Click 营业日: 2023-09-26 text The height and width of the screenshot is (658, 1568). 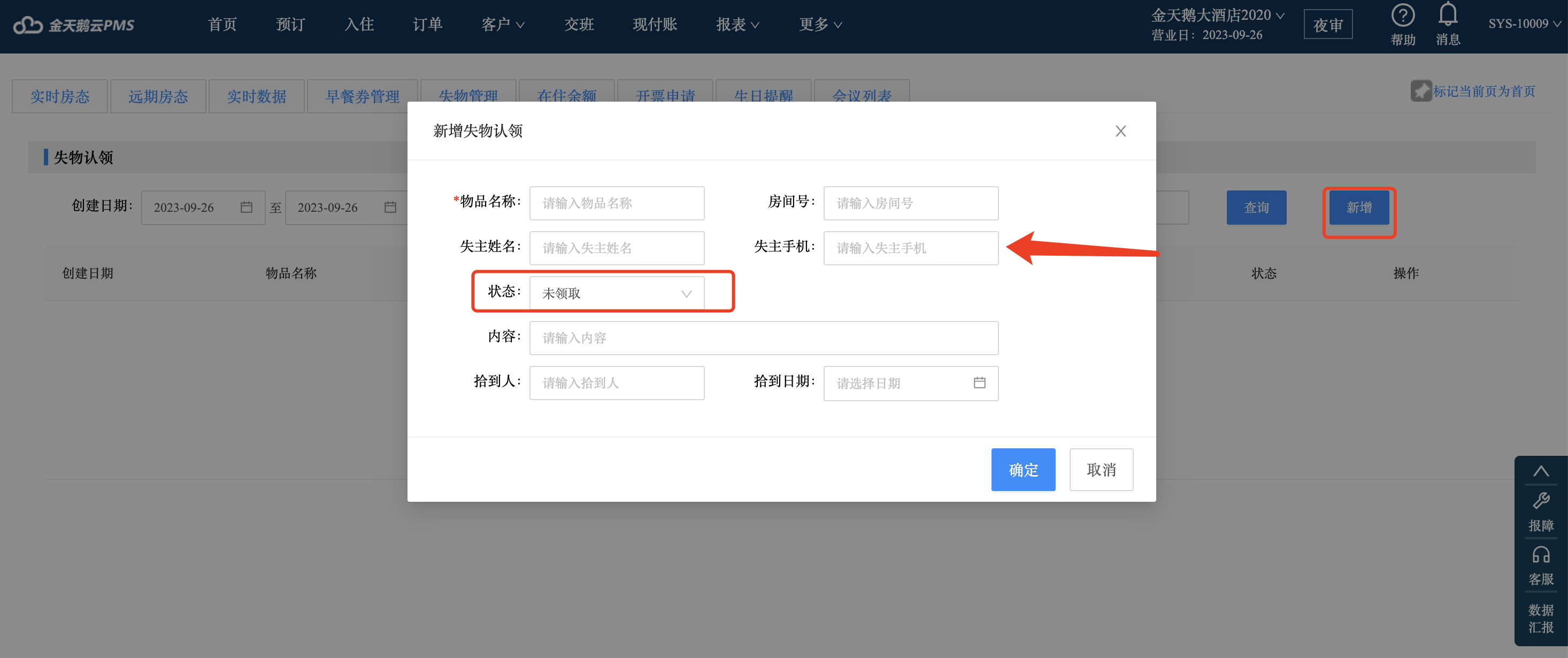click(1206, 35)
